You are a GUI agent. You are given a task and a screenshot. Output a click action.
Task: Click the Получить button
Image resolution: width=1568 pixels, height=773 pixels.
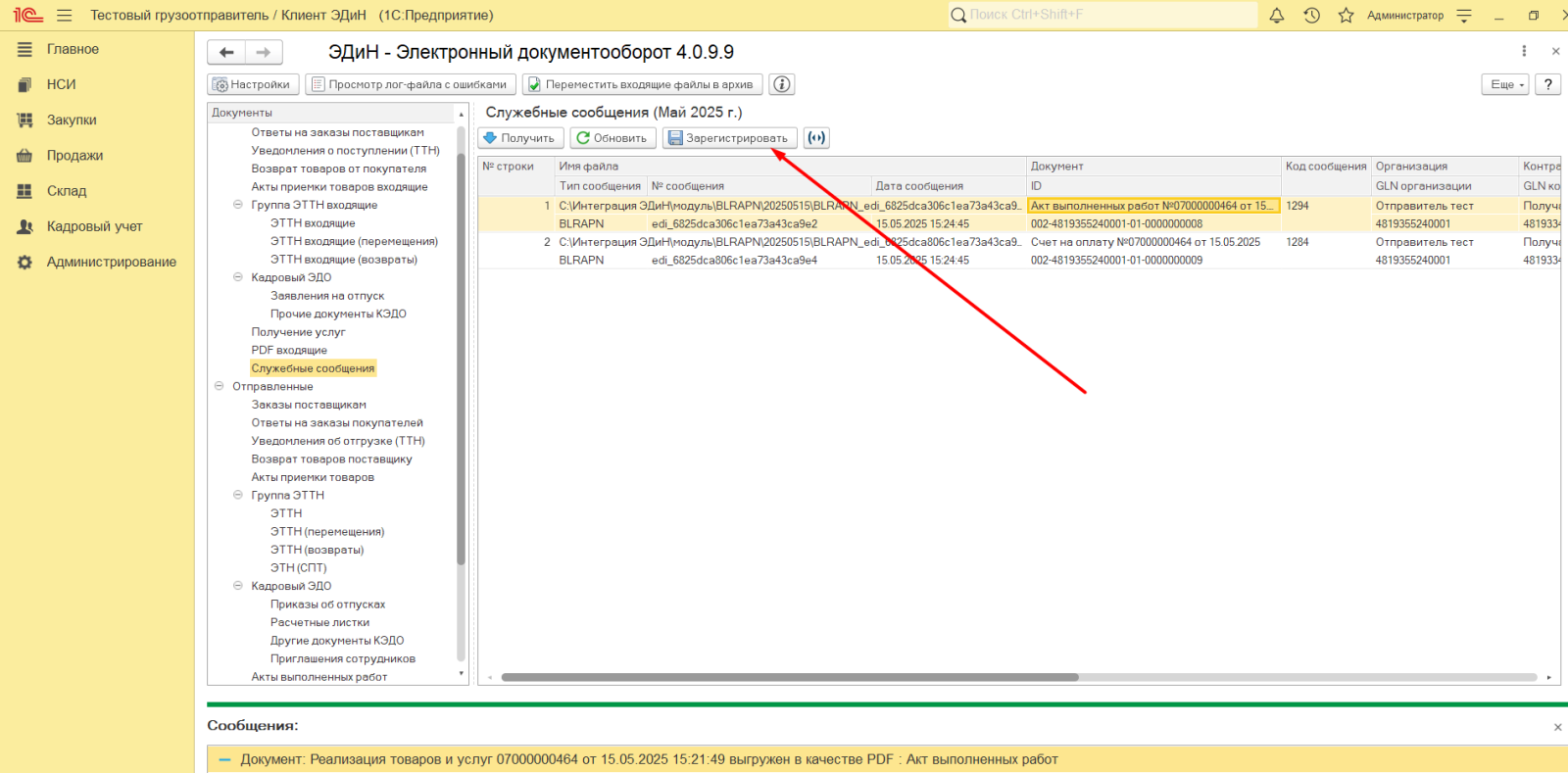(520, 138)
